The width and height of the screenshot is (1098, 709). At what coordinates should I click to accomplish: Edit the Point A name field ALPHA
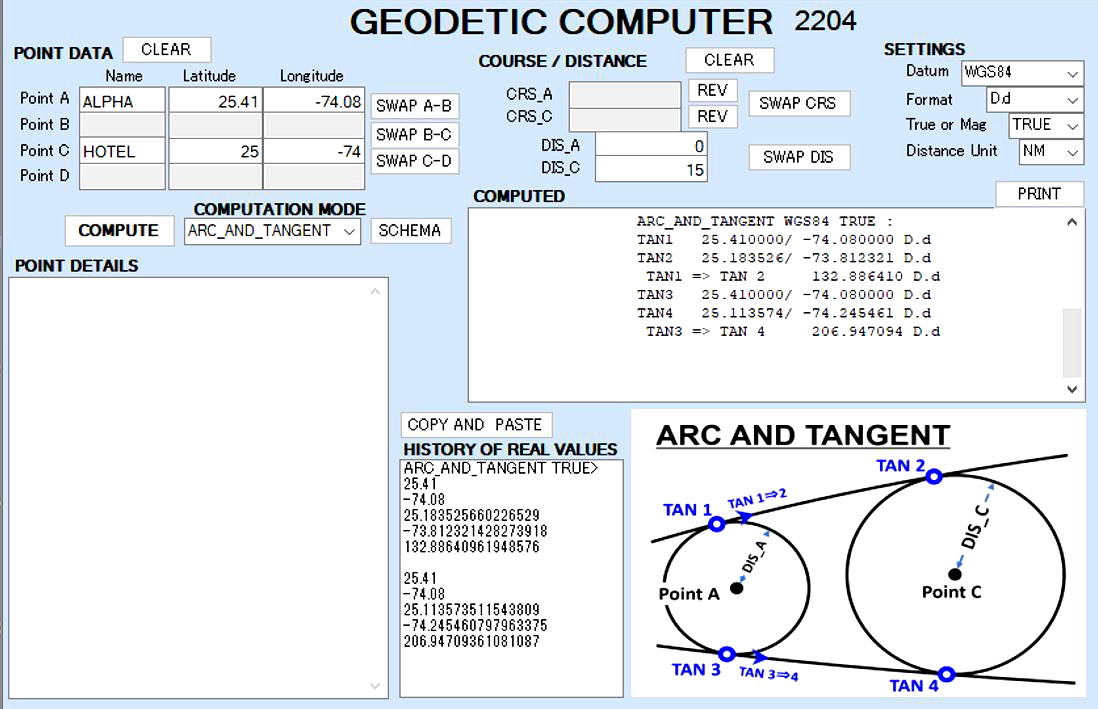point(123,102)
